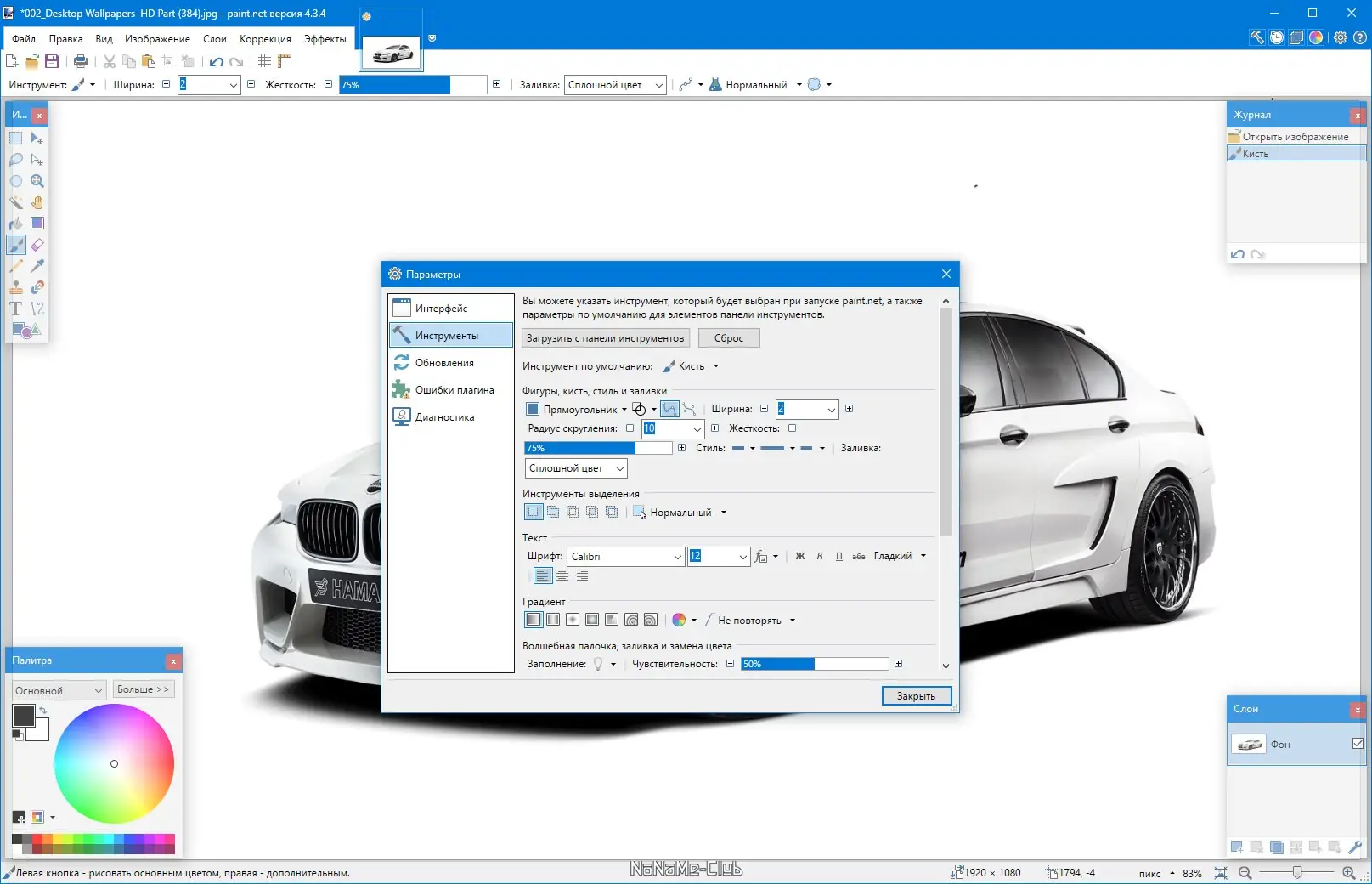Toggle bold Ж in the Текст section
The height and width of the screenshot is (884, 1372).
(800, 557)
